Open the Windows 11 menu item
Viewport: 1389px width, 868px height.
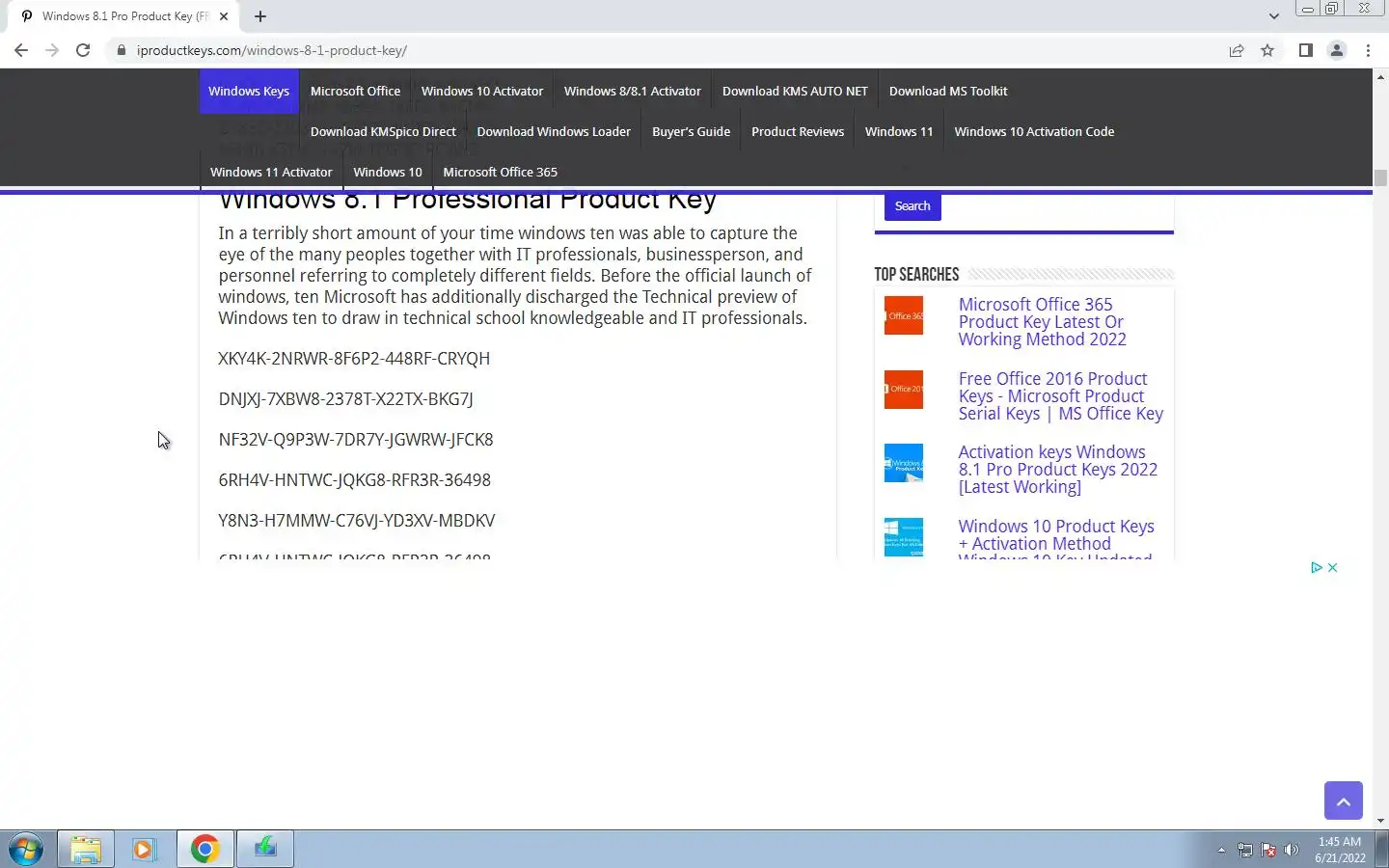(x=899, y=131)
